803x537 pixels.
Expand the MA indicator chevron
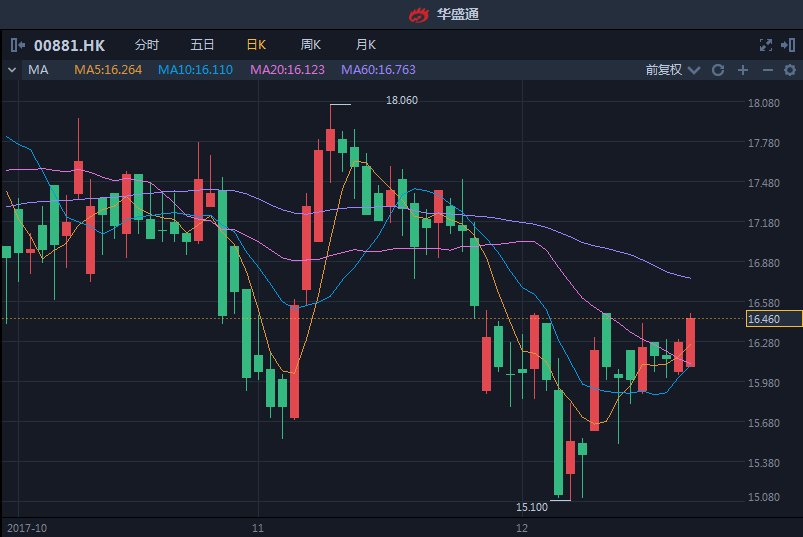click(12, 70)
